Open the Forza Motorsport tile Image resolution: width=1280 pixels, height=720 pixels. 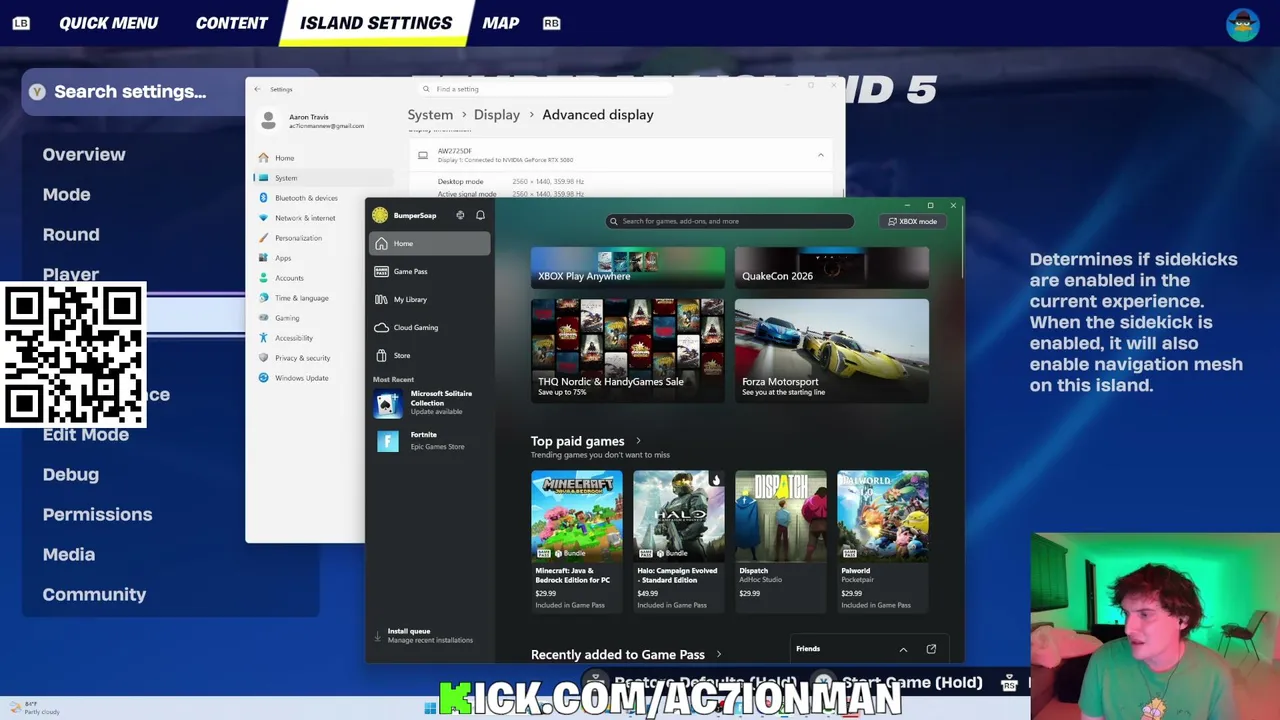(x=832, y=350)
